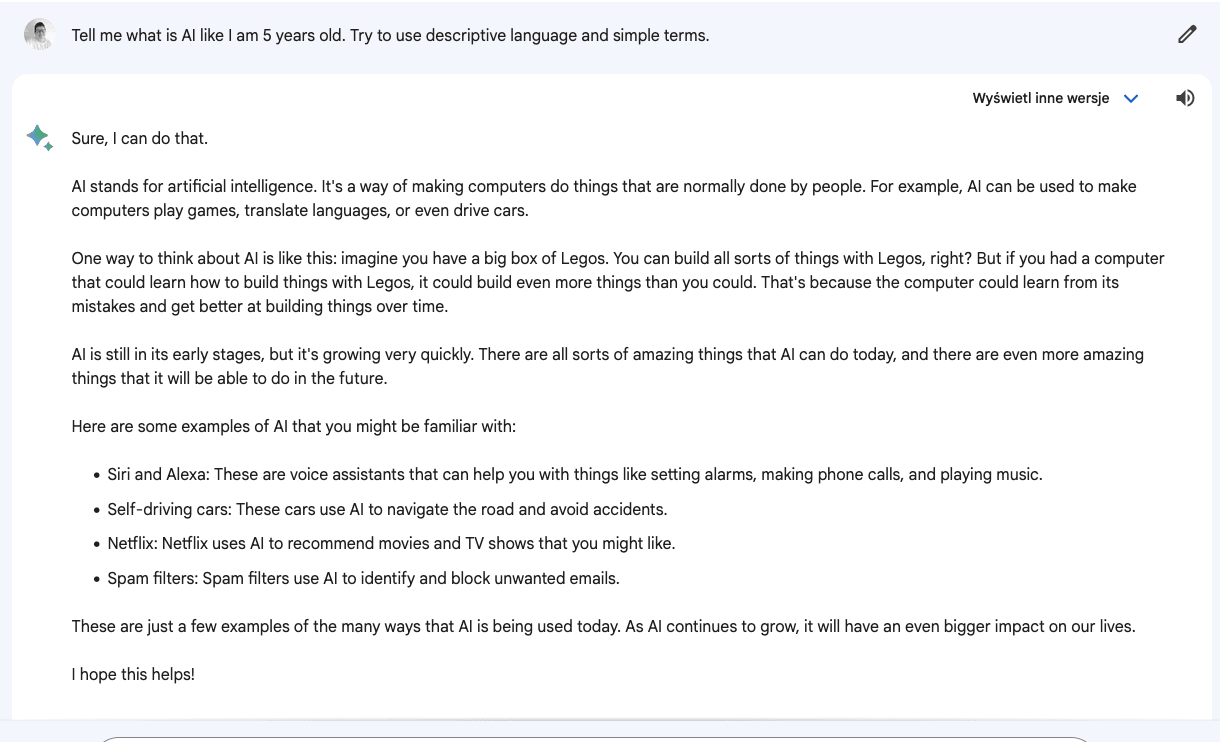The height and width of the screenshot is (742, 1220).
Task: Click the Bard sparkle logo icon
Action: (40, 138)
